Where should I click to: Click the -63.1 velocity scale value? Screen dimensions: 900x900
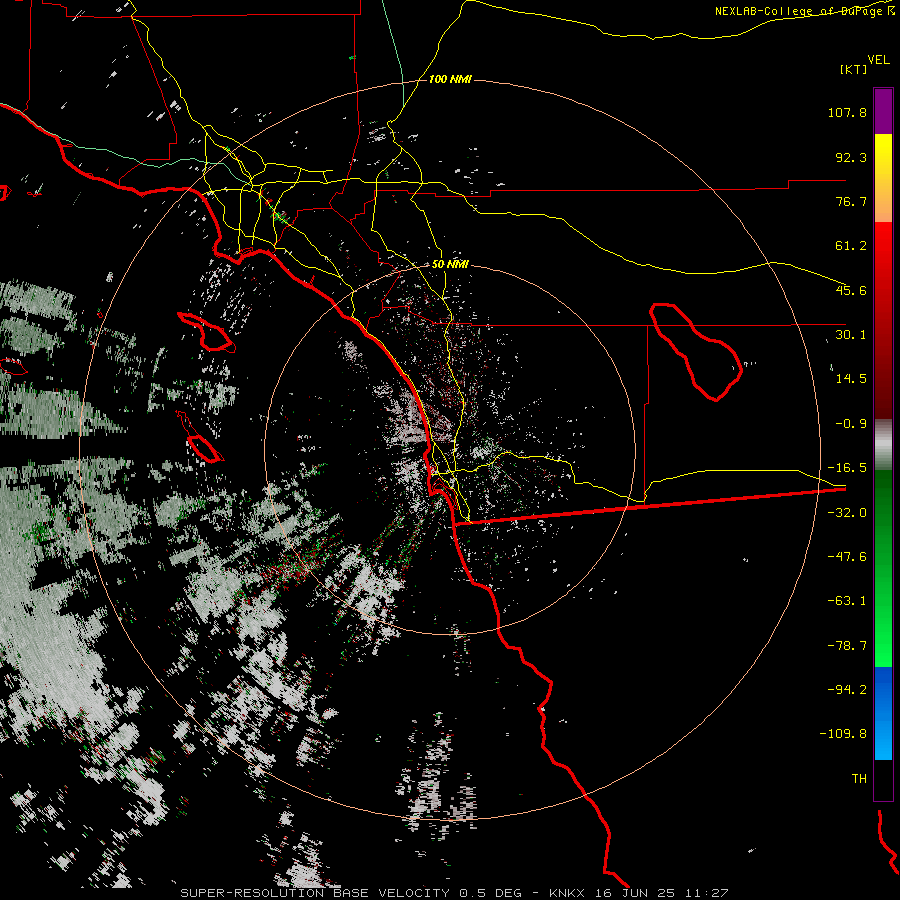point(847,601)
